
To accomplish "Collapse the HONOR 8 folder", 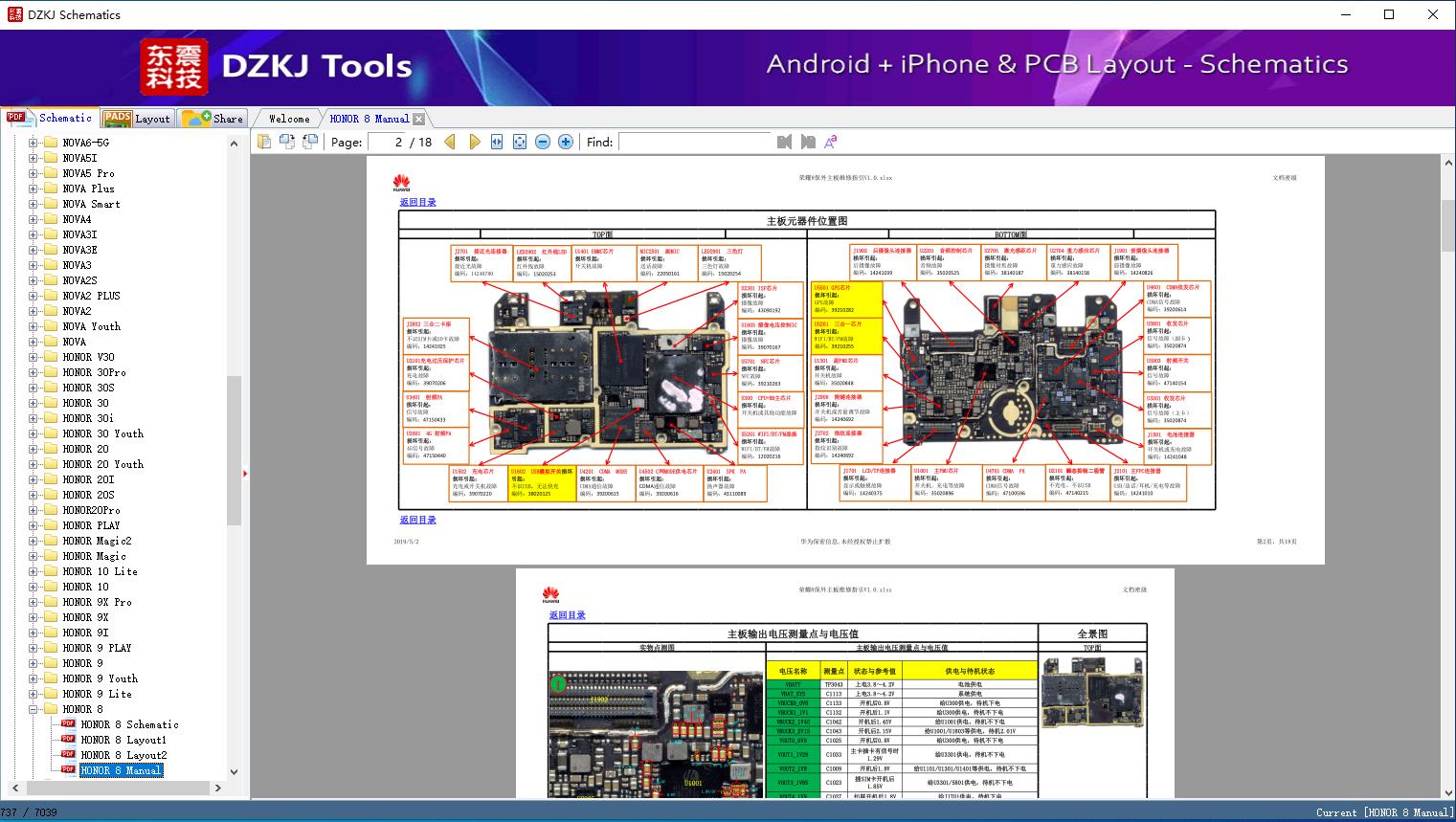I will click(34, 709).
